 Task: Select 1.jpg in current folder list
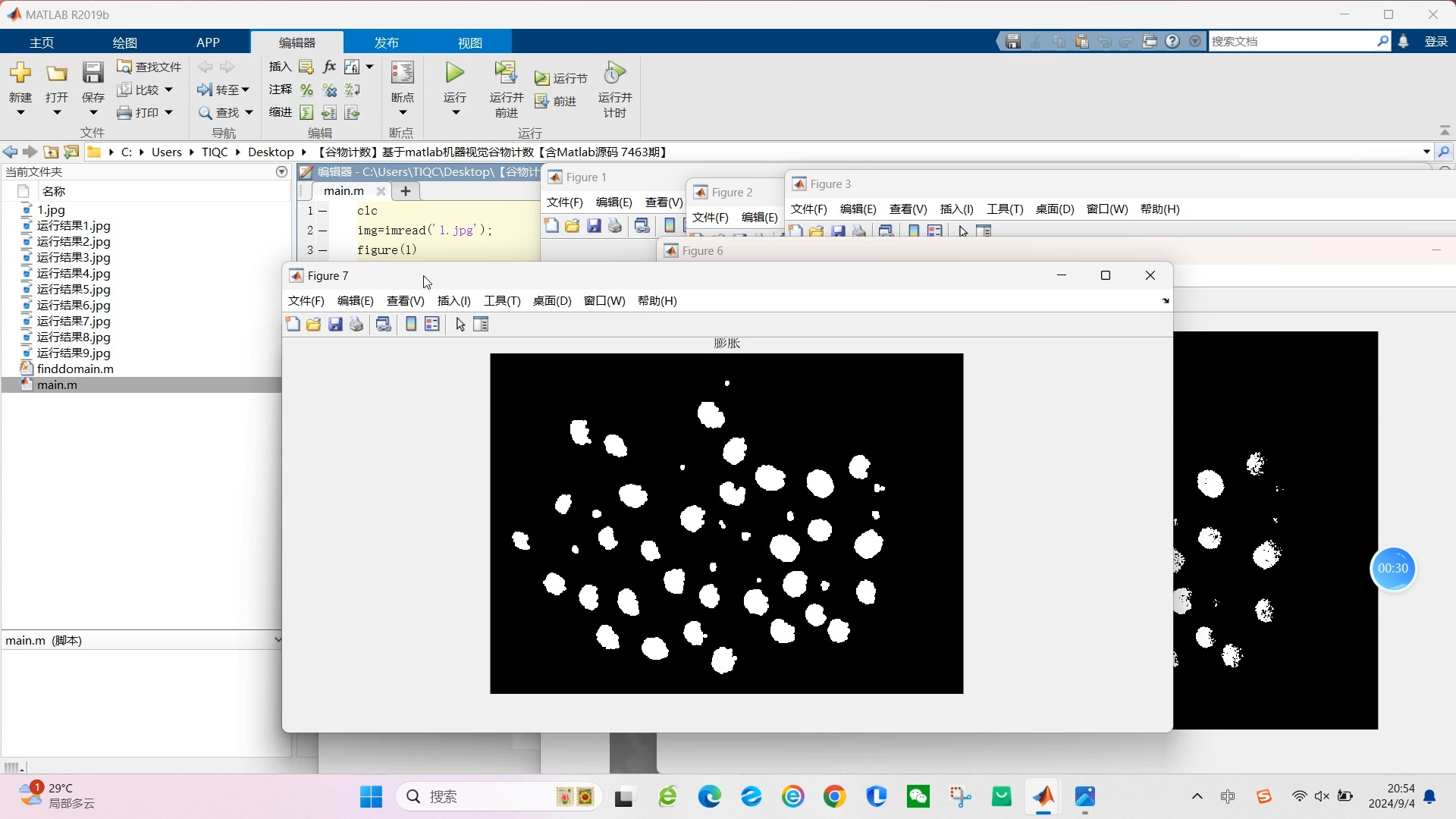pos(51,210)
